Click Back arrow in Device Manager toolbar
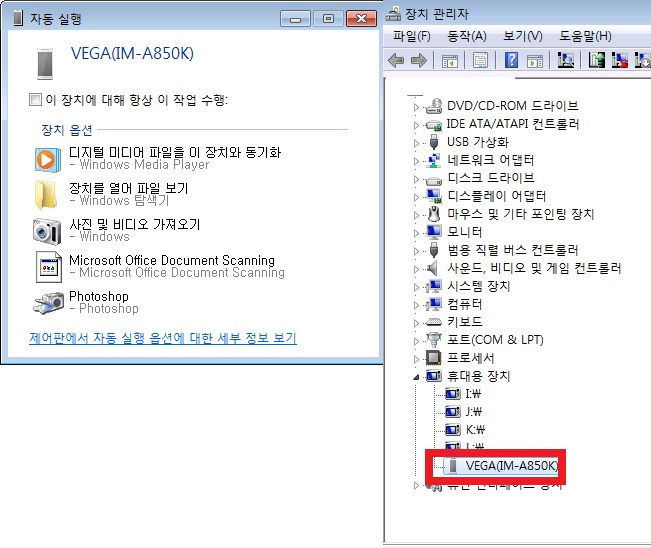The width and height of the screenshot is (651, 548). pyautogui.click(x=396, y=61)
